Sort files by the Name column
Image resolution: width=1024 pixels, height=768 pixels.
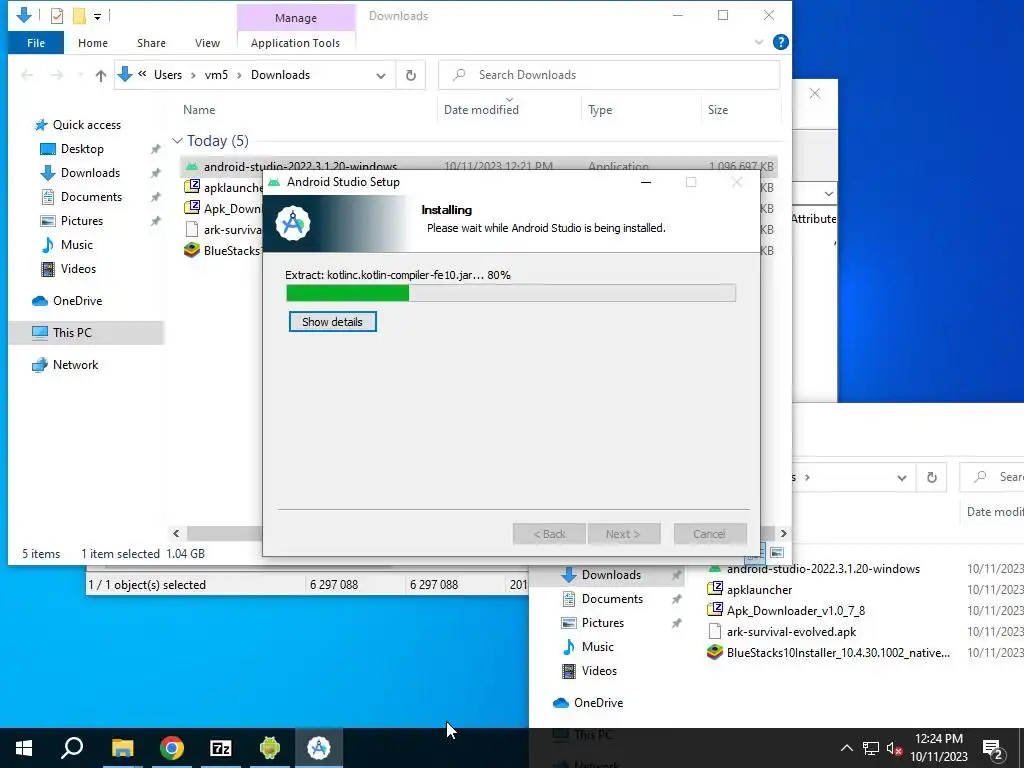point(199,110)
